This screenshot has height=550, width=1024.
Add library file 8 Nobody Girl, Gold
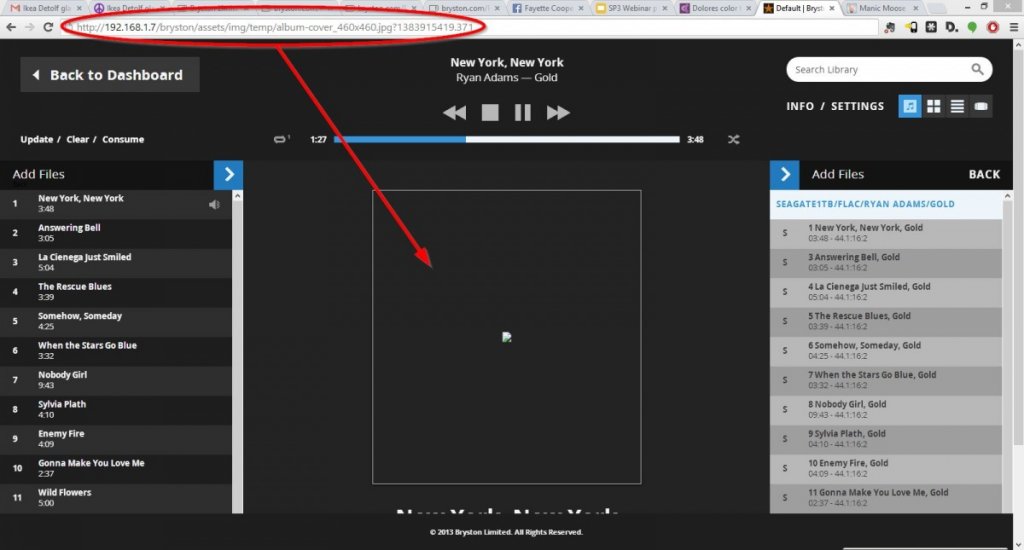point(886,409)
